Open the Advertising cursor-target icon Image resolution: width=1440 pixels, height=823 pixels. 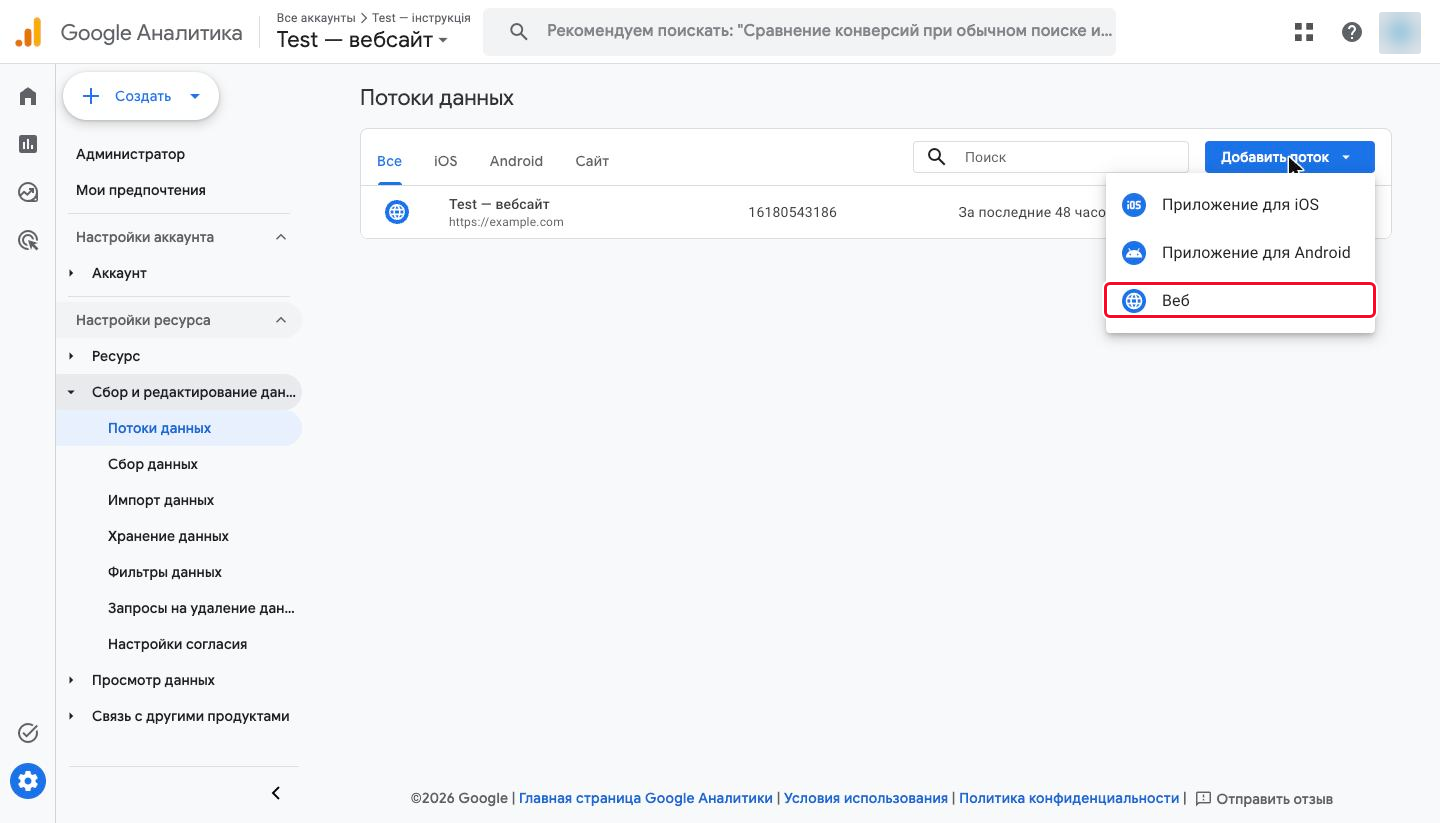pyautogui.click(x=28, y=240)
